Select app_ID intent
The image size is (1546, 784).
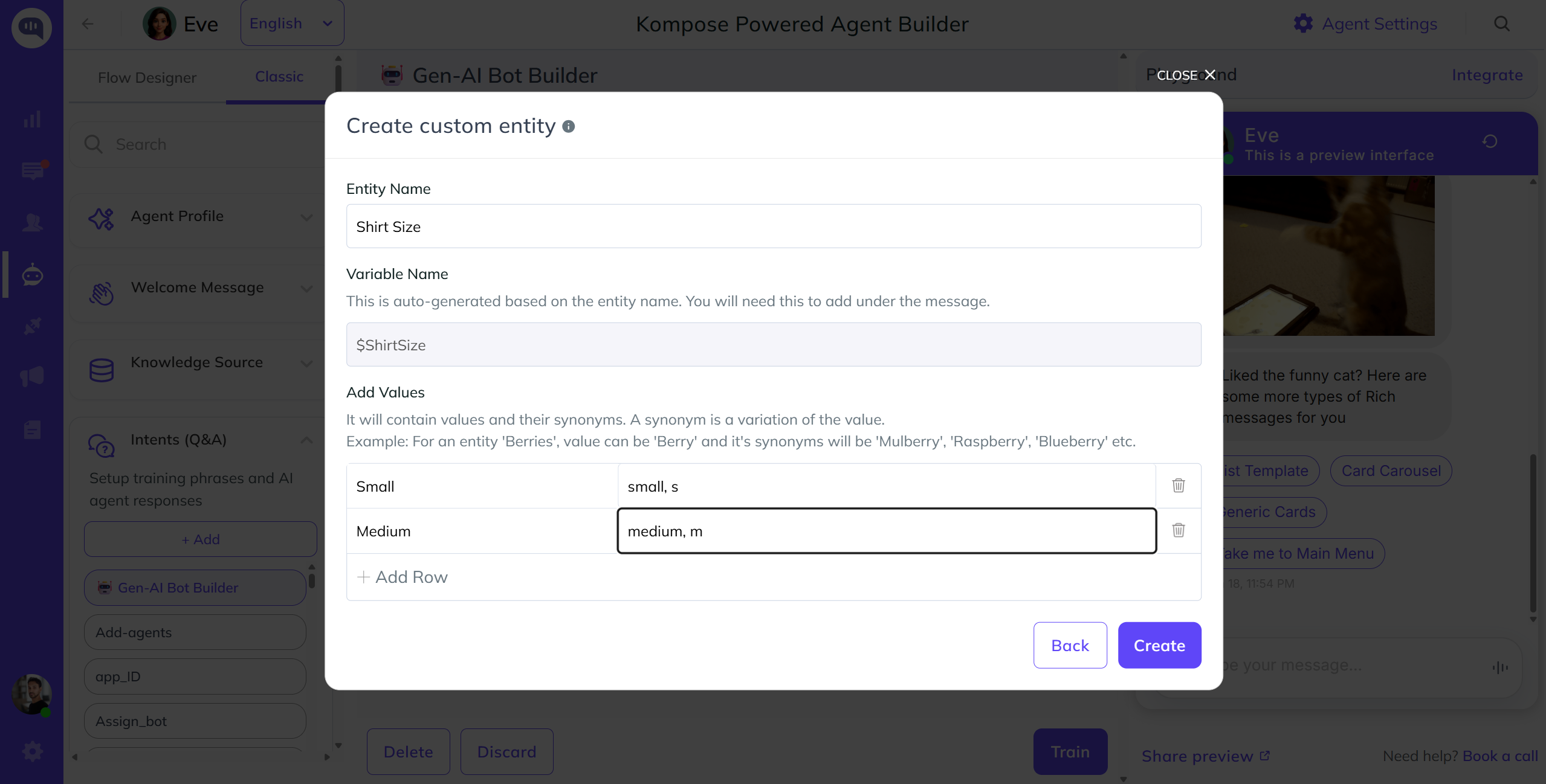point(195,676)
